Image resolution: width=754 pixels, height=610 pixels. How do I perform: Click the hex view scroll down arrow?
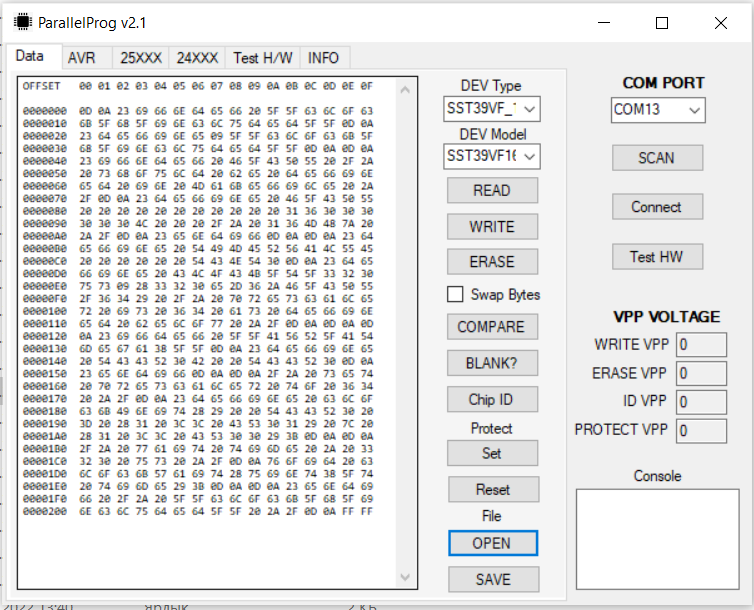coord(405,577)
